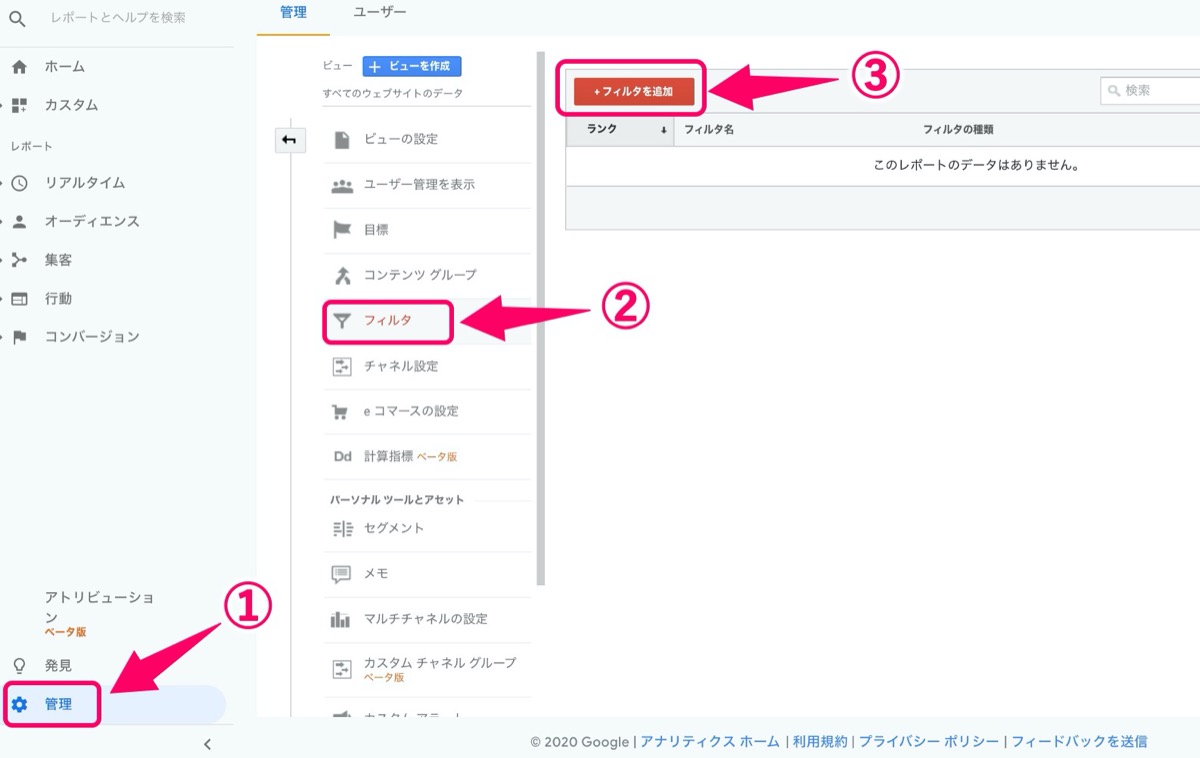
Task: Expand the リアルタイム report section
Action: click(x=3, y=183)
